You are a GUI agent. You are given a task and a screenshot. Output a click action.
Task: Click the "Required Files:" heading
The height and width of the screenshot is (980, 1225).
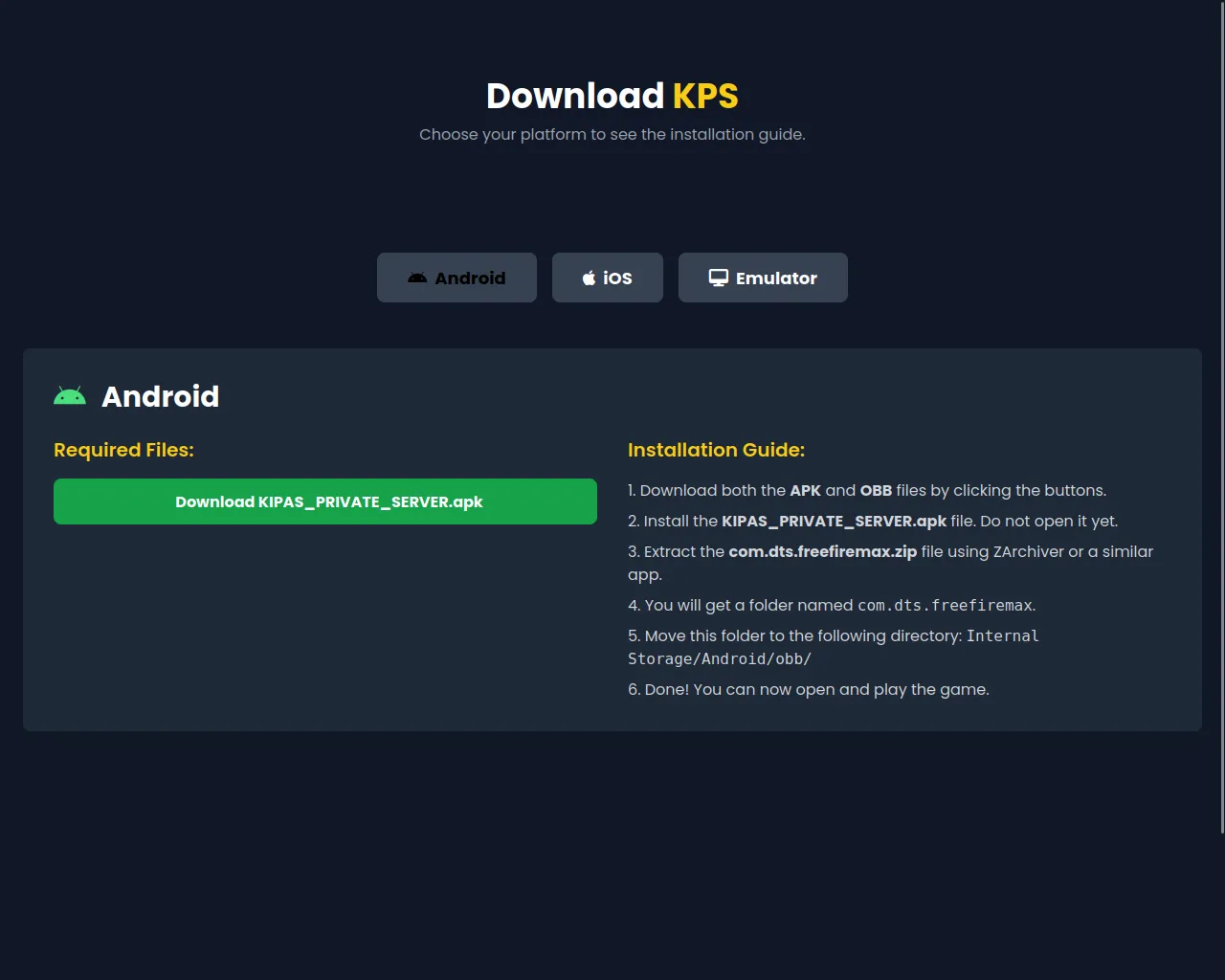(x=123, y=450)
